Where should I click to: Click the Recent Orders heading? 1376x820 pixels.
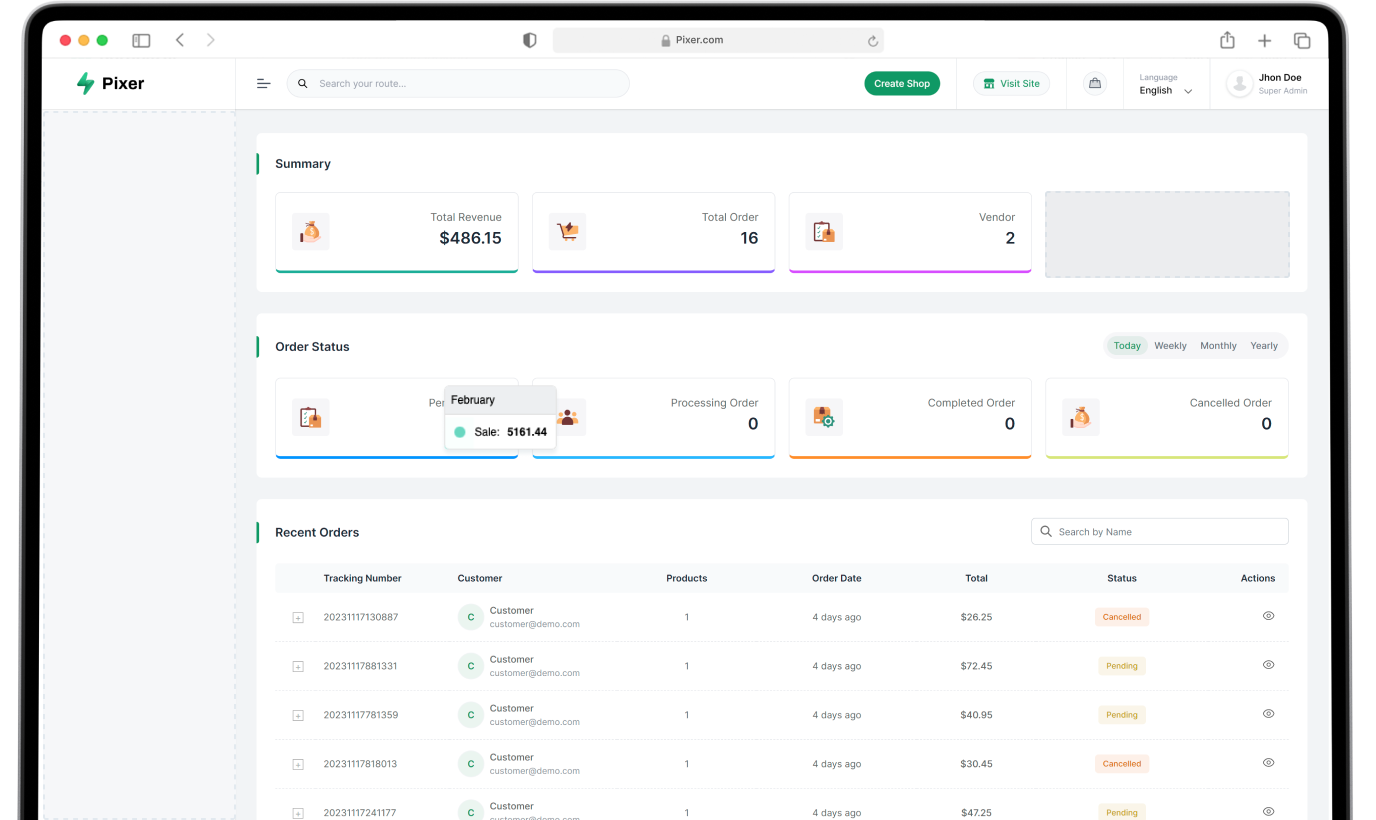pyautogui.click(x=317, y=533)
